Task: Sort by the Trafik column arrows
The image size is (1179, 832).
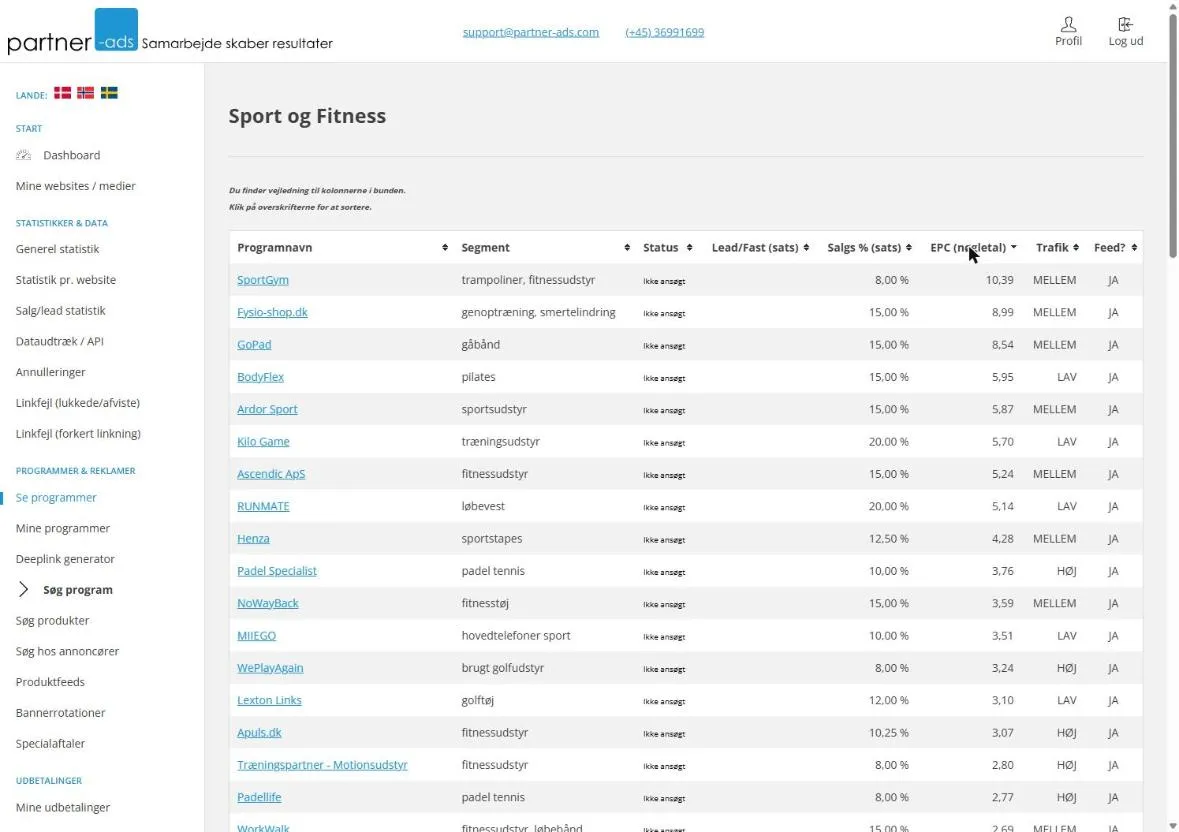Action: coord(1076,247)
